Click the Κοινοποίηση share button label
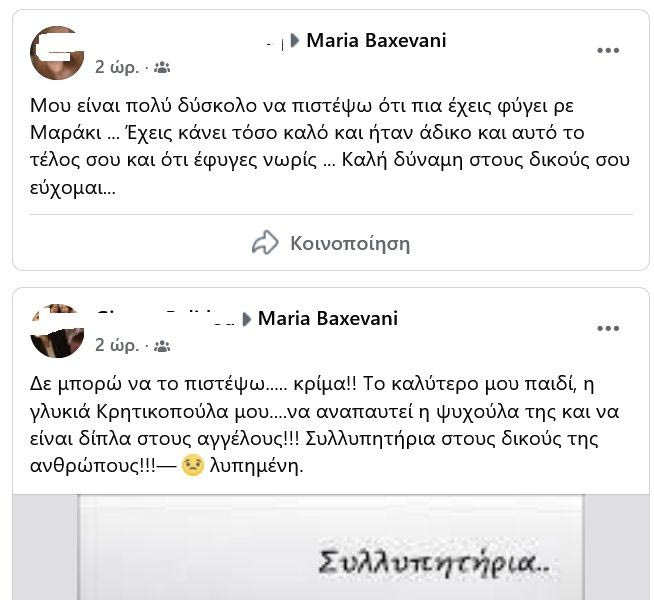Screen dimensions: 654x600 (x=350, y=243)
